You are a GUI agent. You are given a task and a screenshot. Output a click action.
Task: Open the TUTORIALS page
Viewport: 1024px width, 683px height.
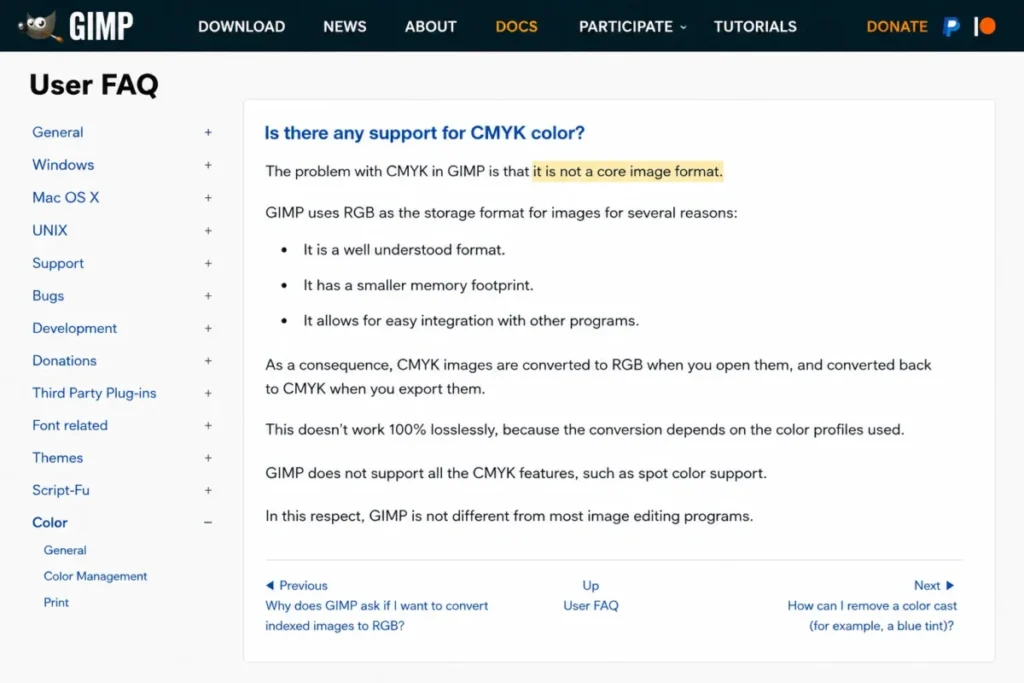755,27
